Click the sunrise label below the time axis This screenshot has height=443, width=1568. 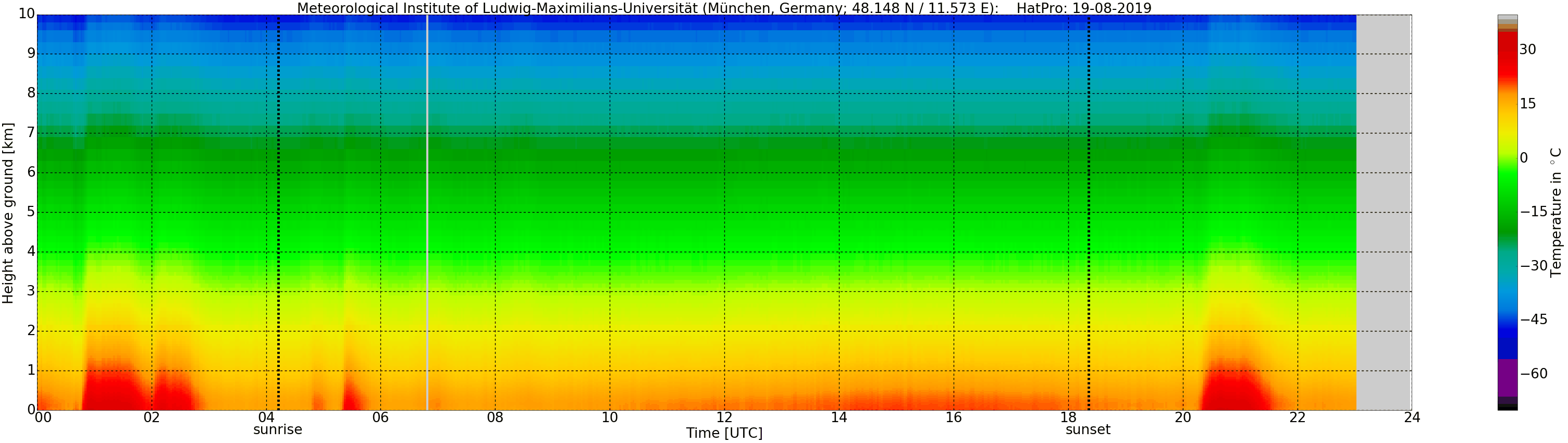278,429
